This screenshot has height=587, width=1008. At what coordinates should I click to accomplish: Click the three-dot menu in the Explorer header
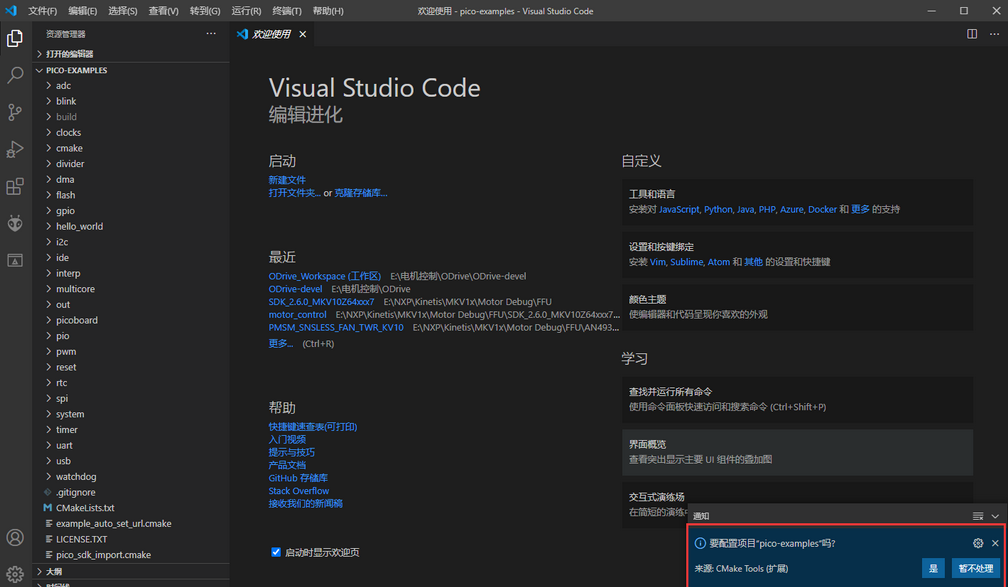[x=211, y=33]
